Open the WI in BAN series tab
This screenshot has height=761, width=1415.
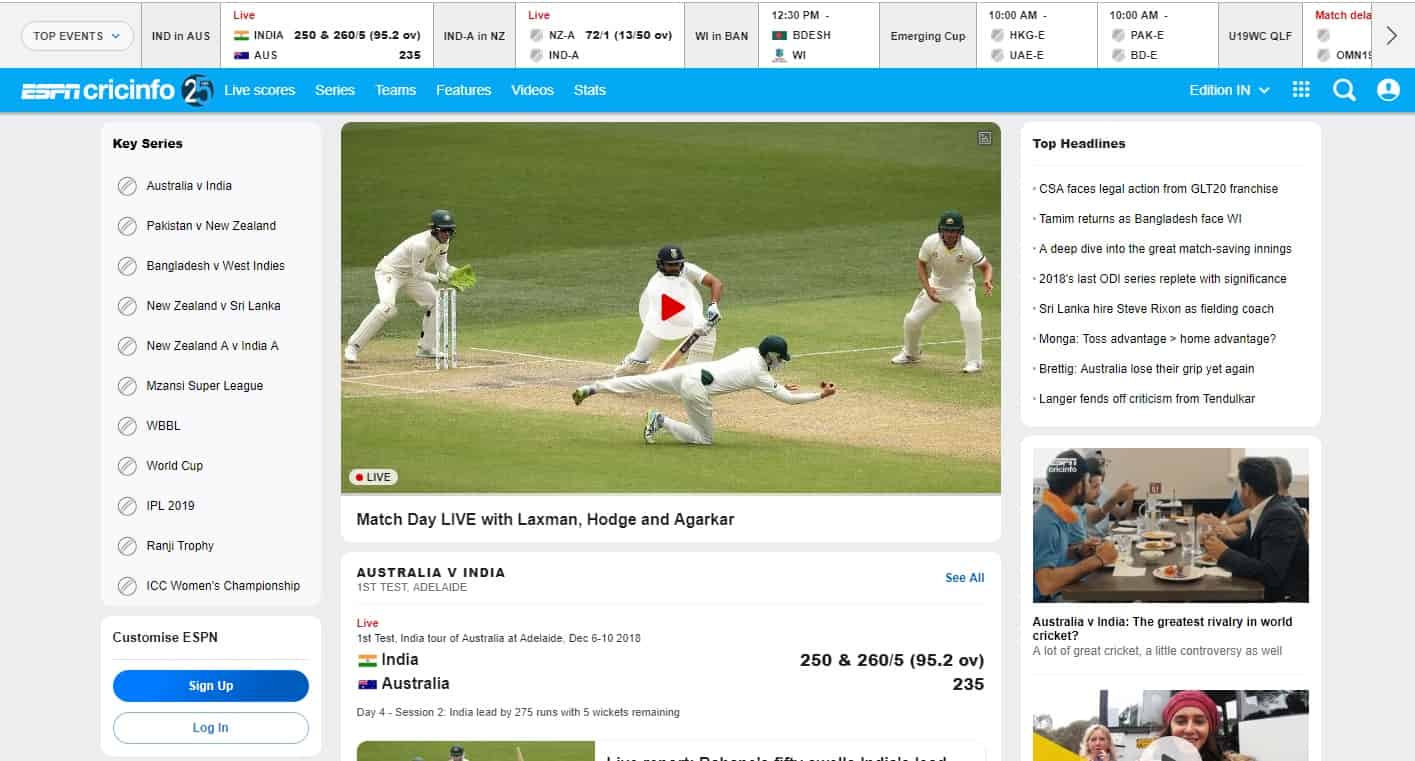pos(722,36)
